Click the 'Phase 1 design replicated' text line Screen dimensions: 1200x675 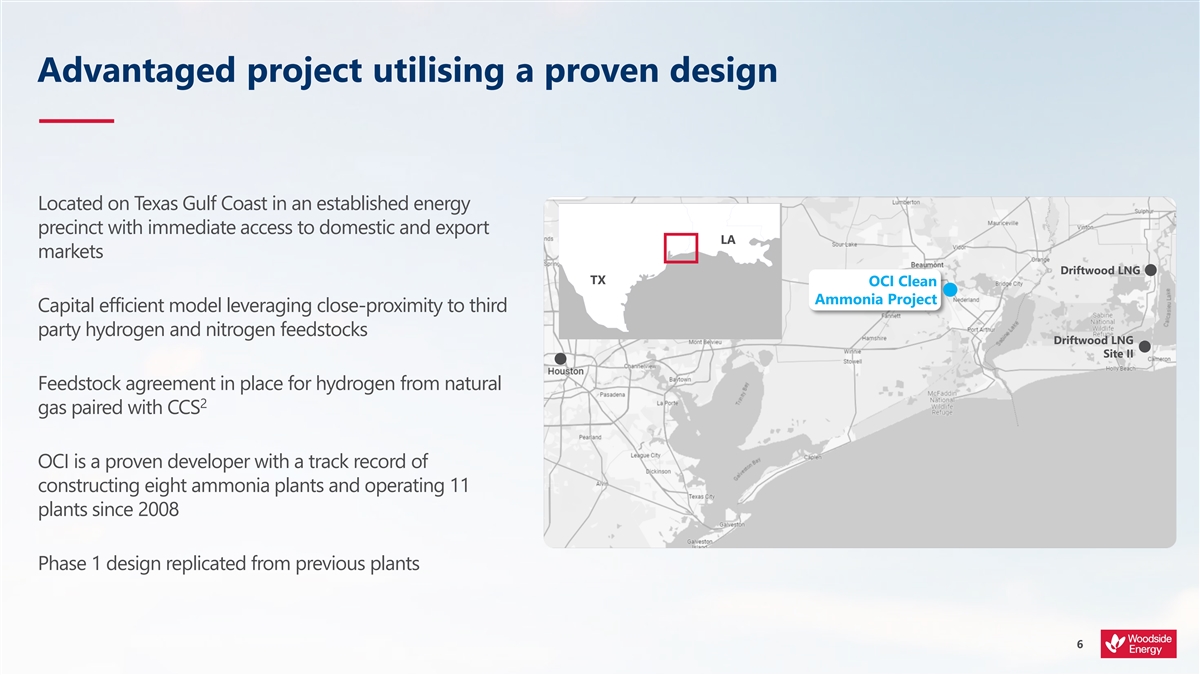tap(228, 563)
